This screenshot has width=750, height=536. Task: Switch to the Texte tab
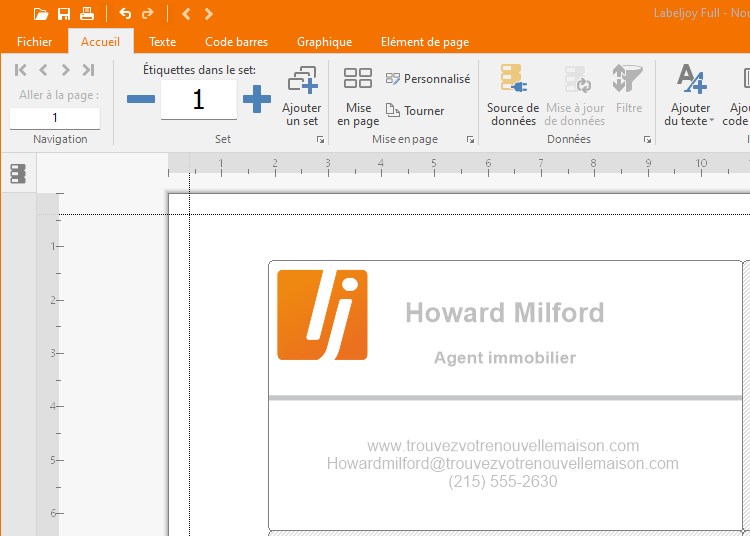[163, 42]
